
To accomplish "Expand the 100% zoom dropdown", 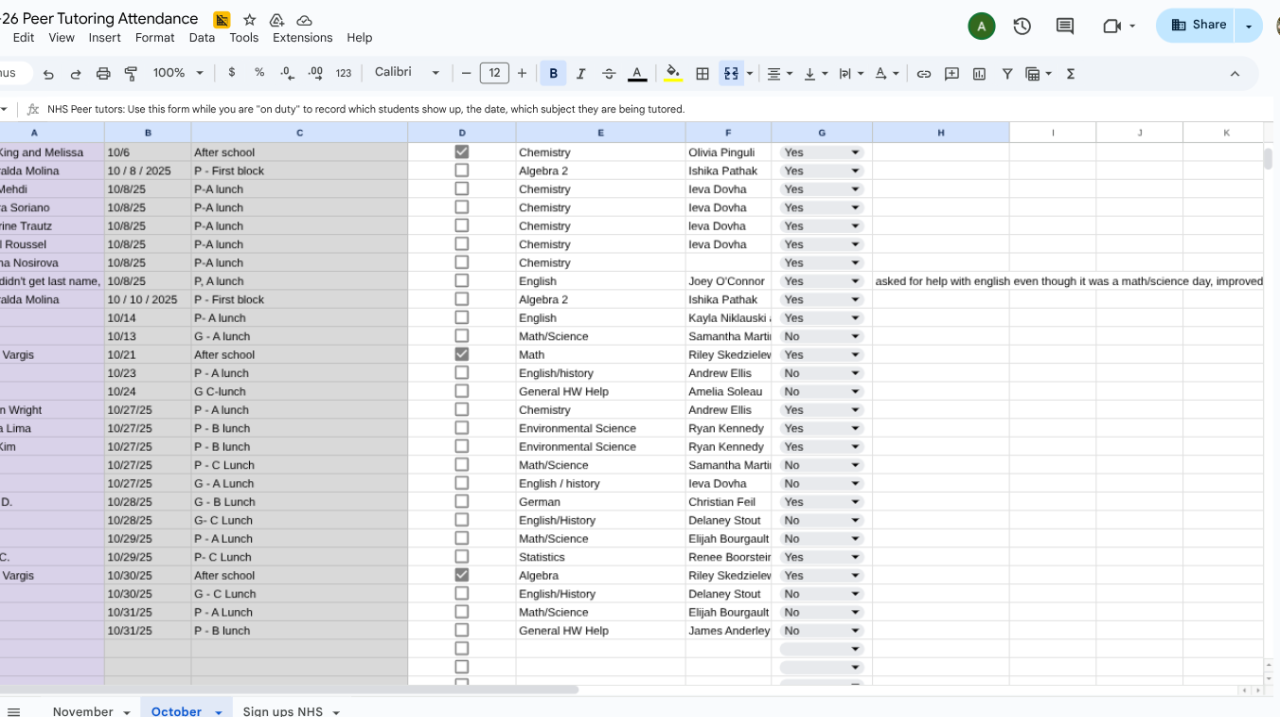I will click(178, 73).
